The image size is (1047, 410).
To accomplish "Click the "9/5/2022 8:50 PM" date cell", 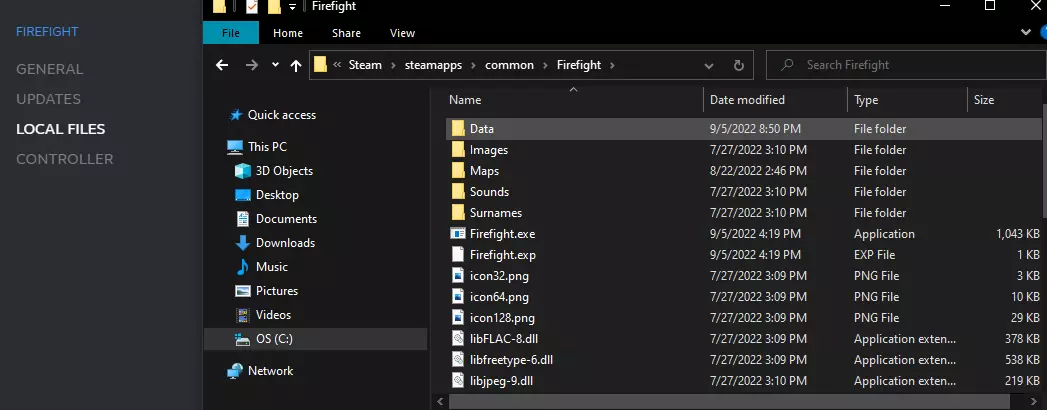I will coord(755,129).
